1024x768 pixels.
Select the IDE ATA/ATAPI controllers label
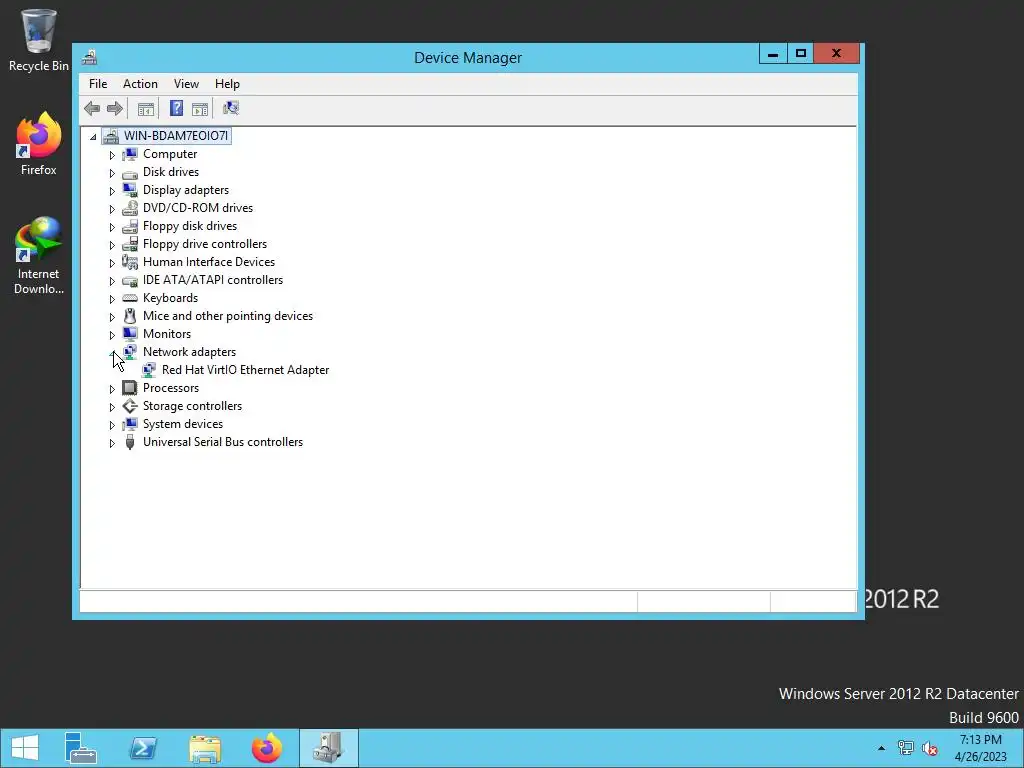213,280
